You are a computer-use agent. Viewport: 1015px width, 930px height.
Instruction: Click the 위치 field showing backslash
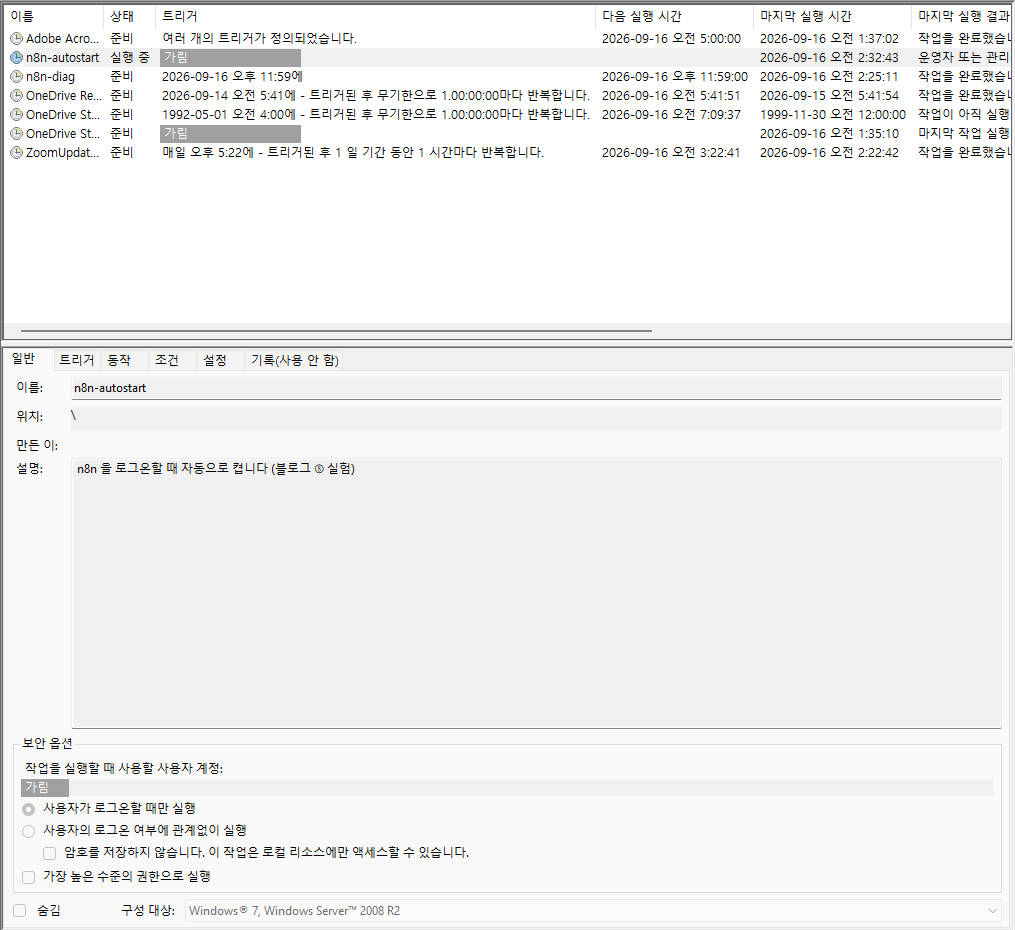point(536,417)
